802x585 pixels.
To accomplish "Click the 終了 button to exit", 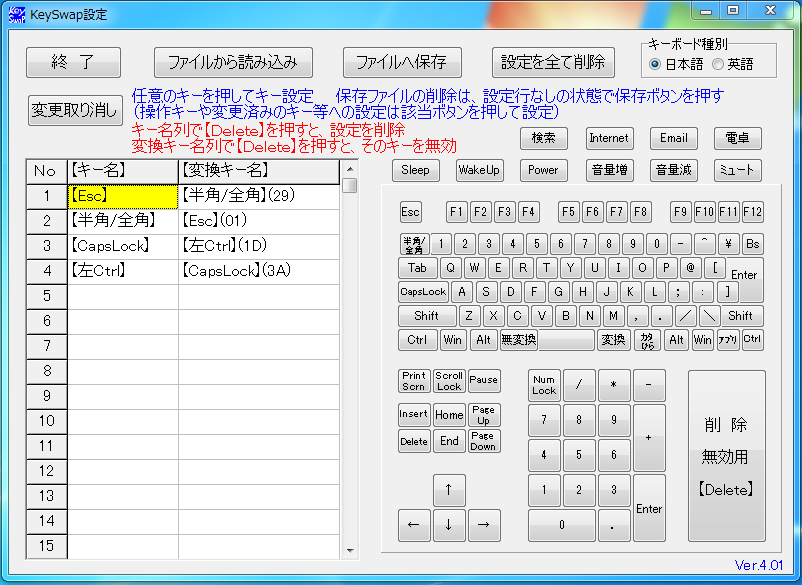I will point(73,62).
